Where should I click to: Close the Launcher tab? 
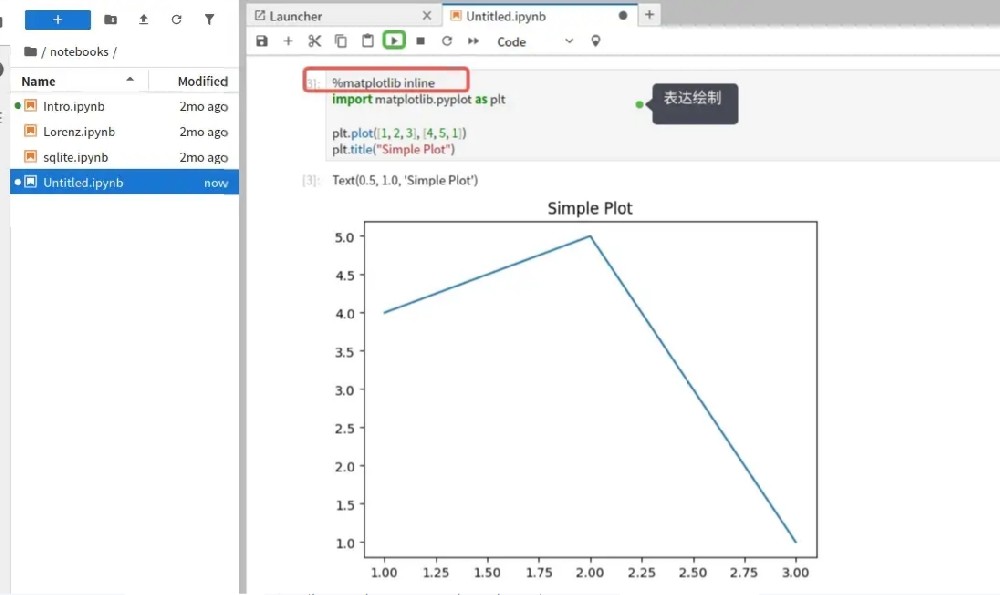[x=427, y=16]
